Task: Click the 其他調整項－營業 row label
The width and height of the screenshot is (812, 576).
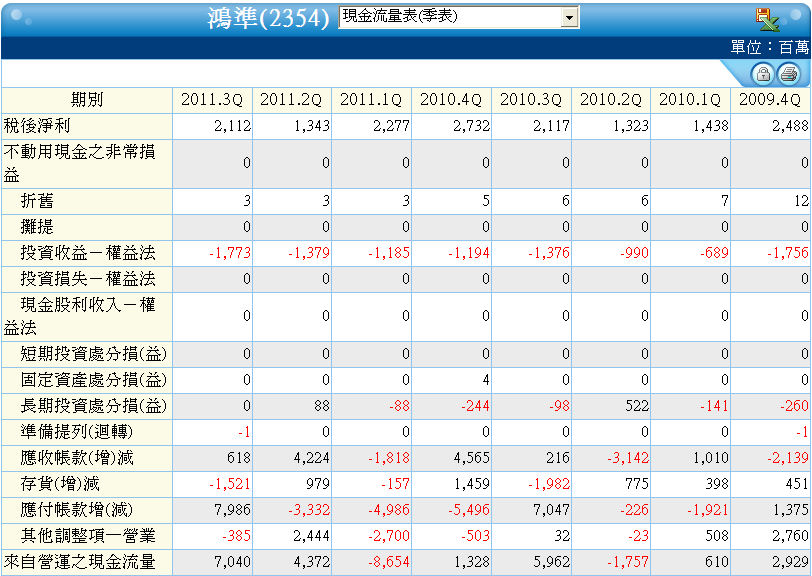Action: (88, 536)
